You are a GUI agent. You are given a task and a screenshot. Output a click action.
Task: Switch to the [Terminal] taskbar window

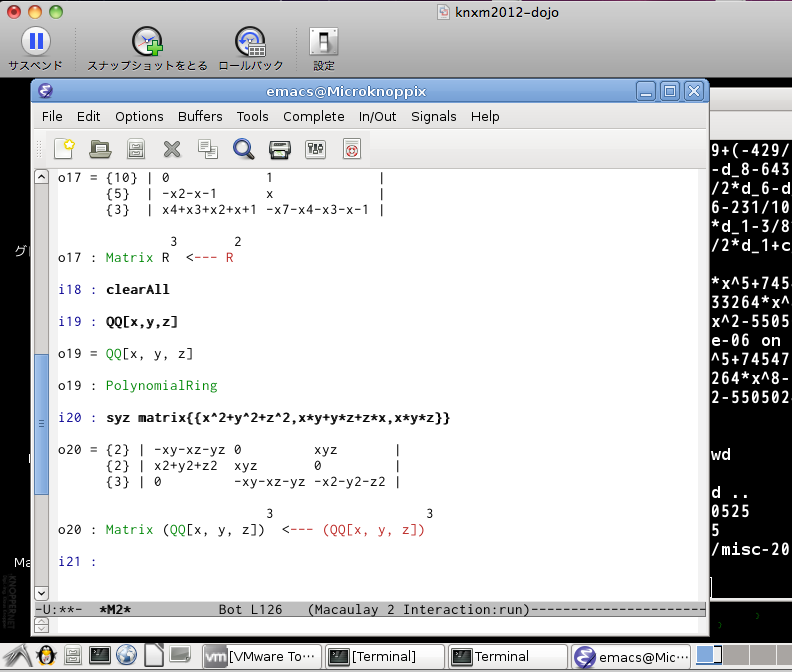point(384,656)
